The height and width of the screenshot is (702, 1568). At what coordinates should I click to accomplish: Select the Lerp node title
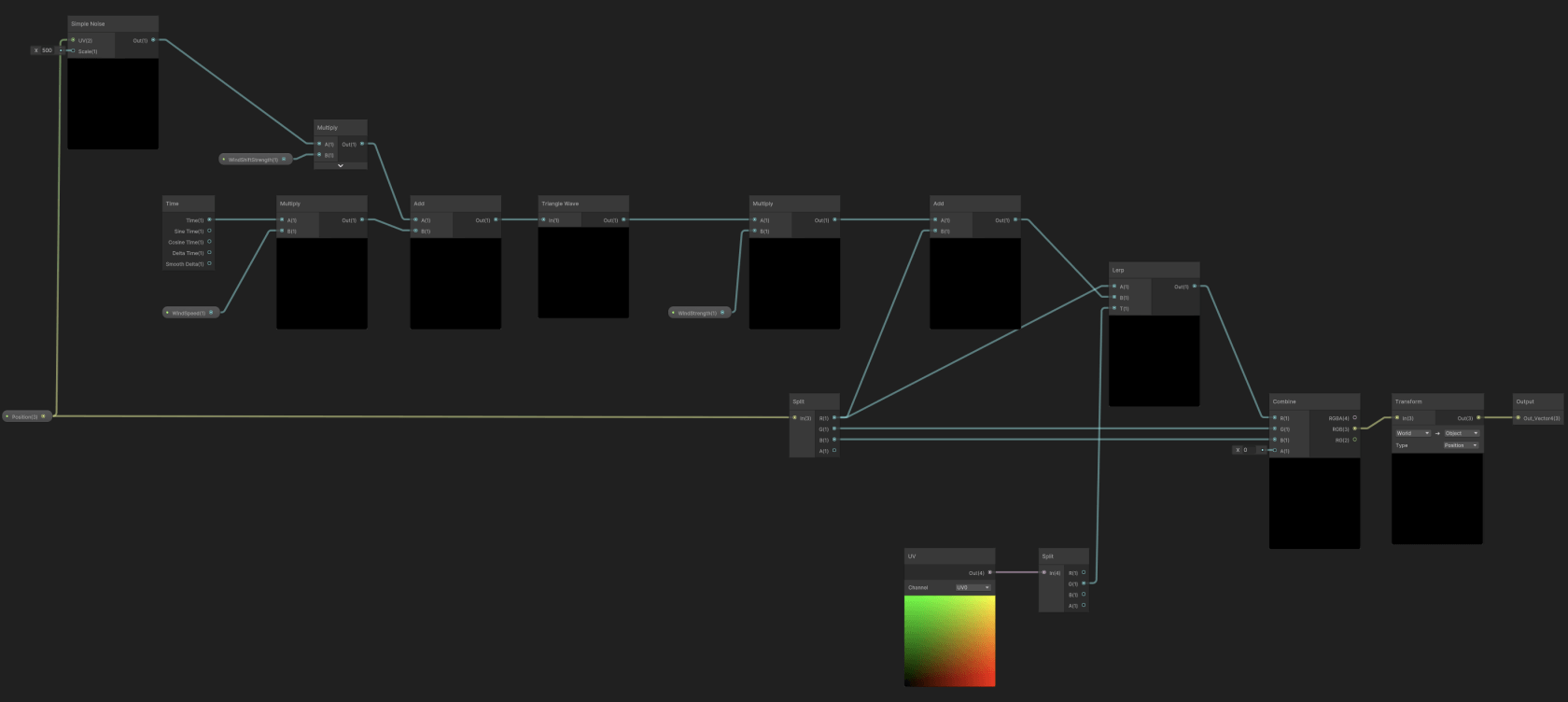tap(1118, 270)
